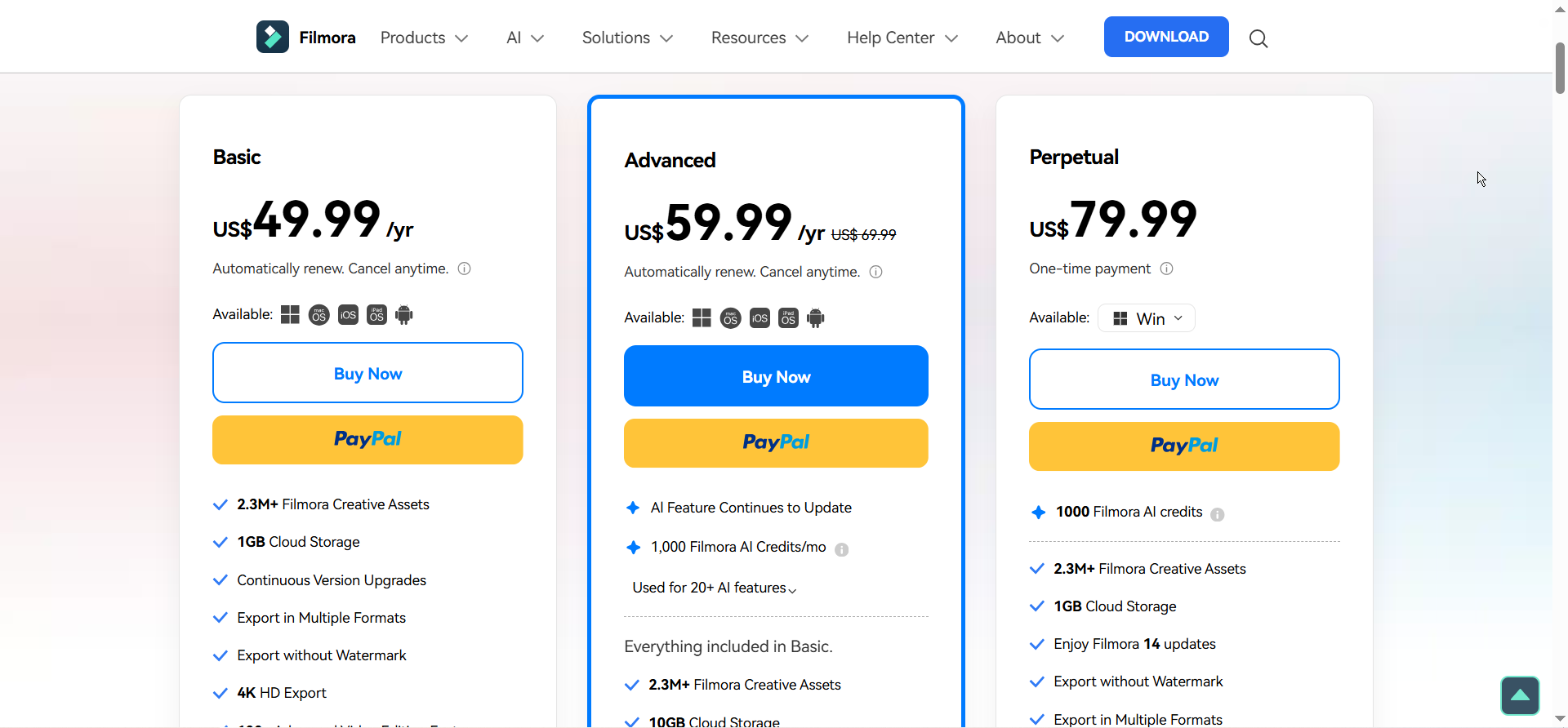The height and width of the screenshot is (728, 1568).
Task: Click the scroll-to-top arrow button
Action: point(1520,695)
